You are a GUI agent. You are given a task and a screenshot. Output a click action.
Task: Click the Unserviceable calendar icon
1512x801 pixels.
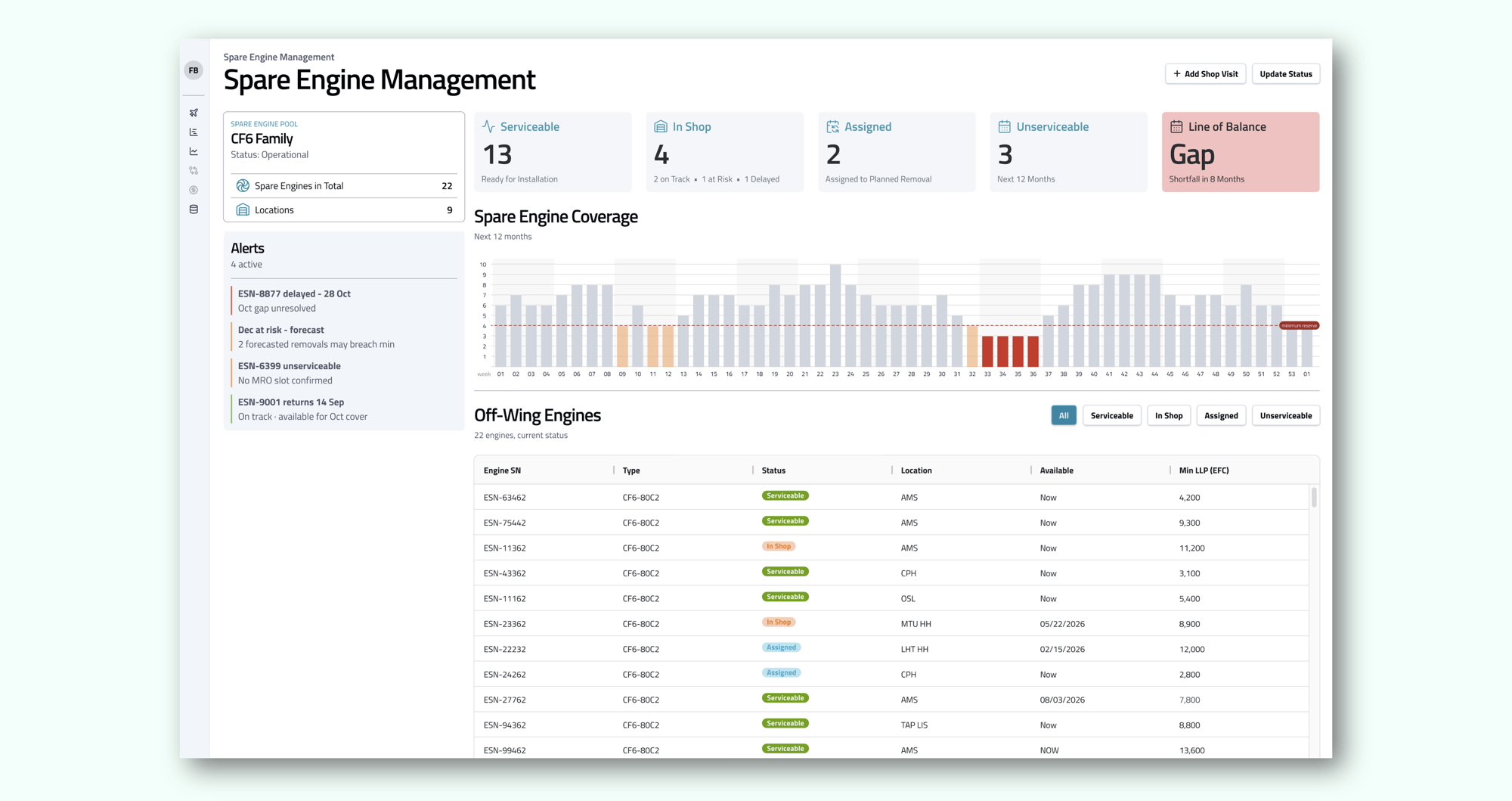(1005, 126)
